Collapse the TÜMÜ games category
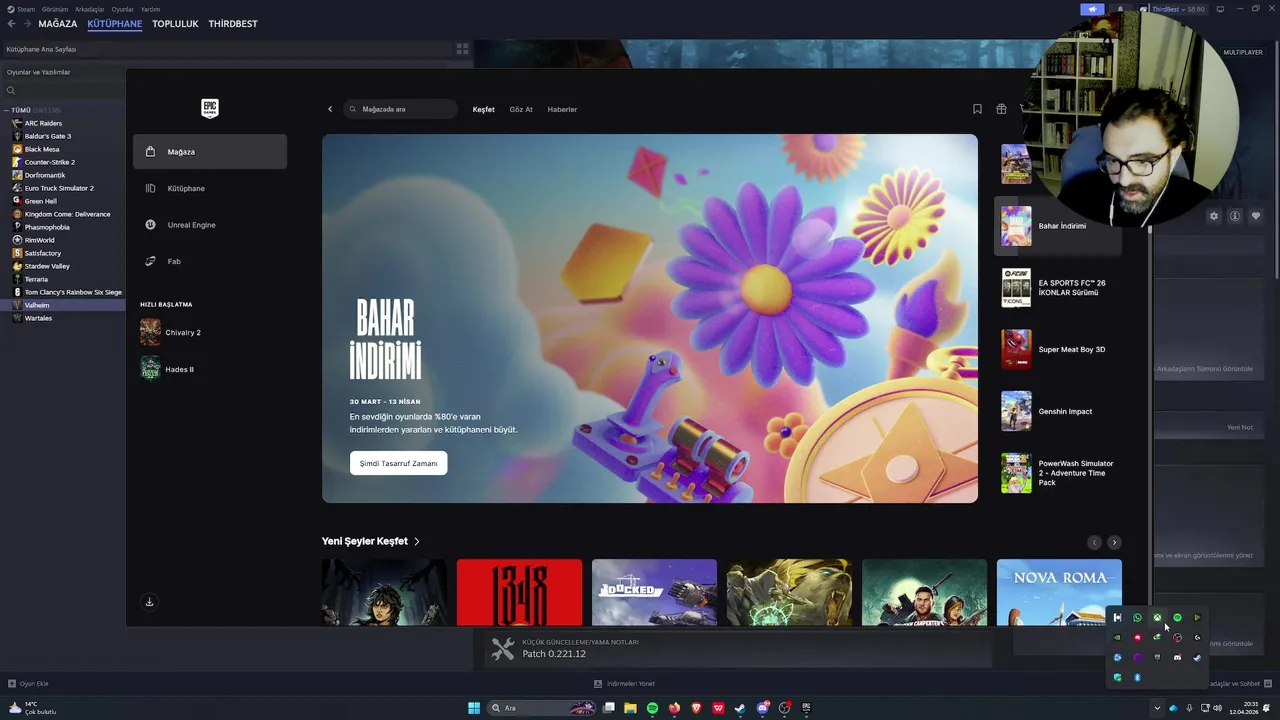 click(6, 110)
